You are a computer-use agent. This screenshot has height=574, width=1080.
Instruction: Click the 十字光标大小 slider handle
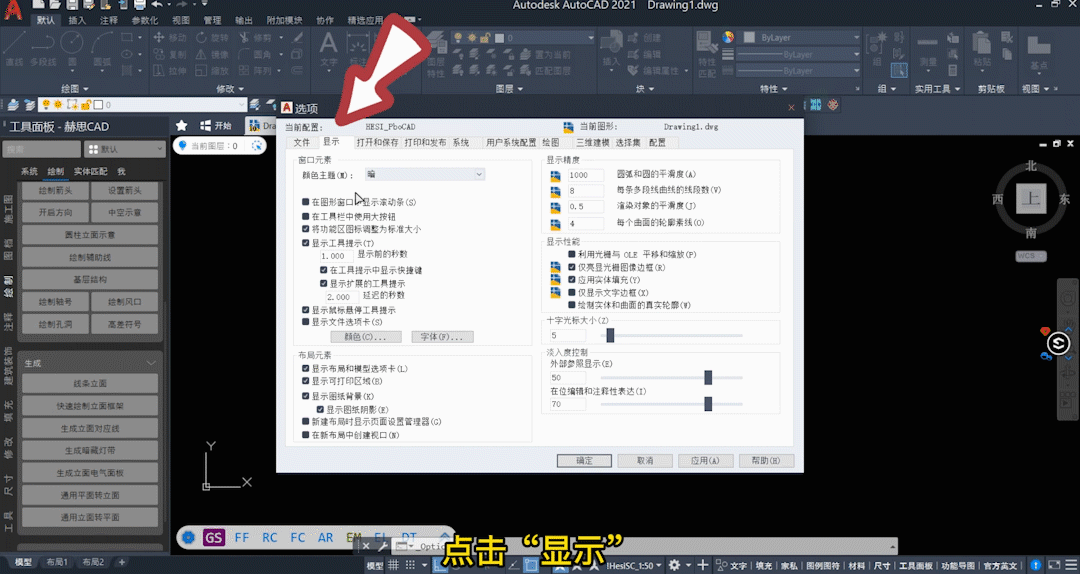point(610,336)
